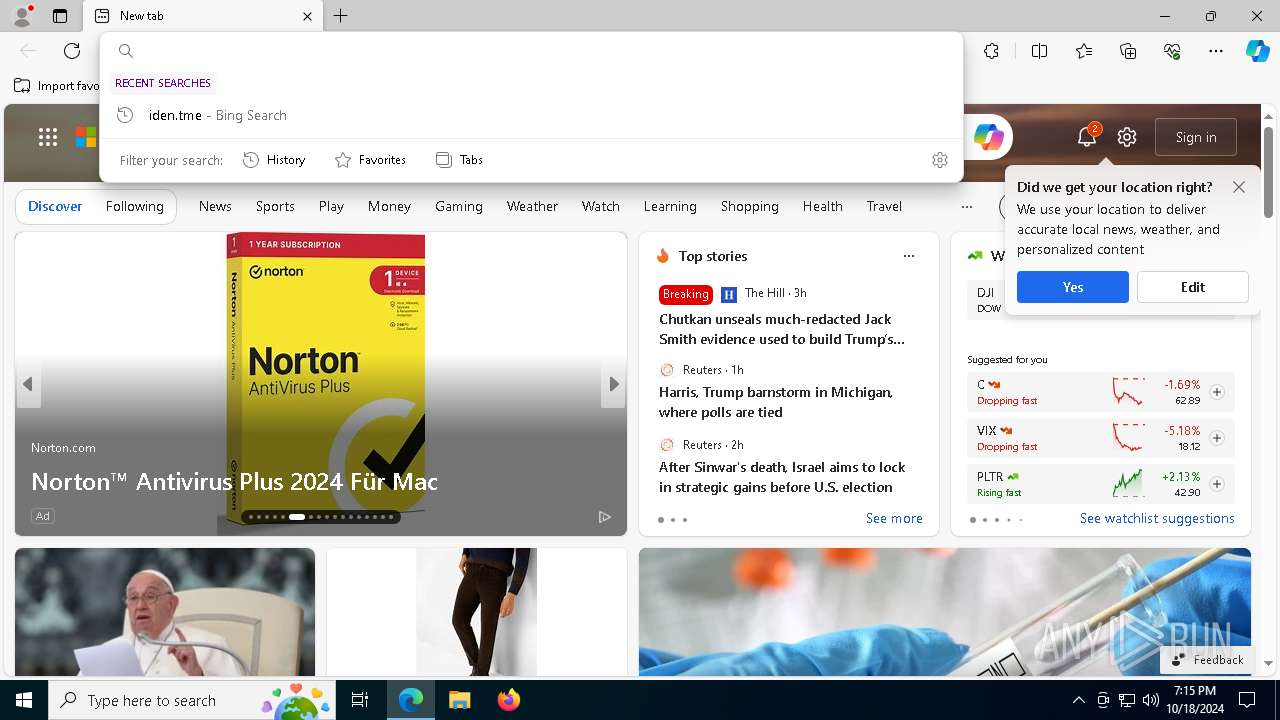The width and height of the screenshot is (1280, 720).
Task: Open the Shopping category
Action: pos(750,206)
